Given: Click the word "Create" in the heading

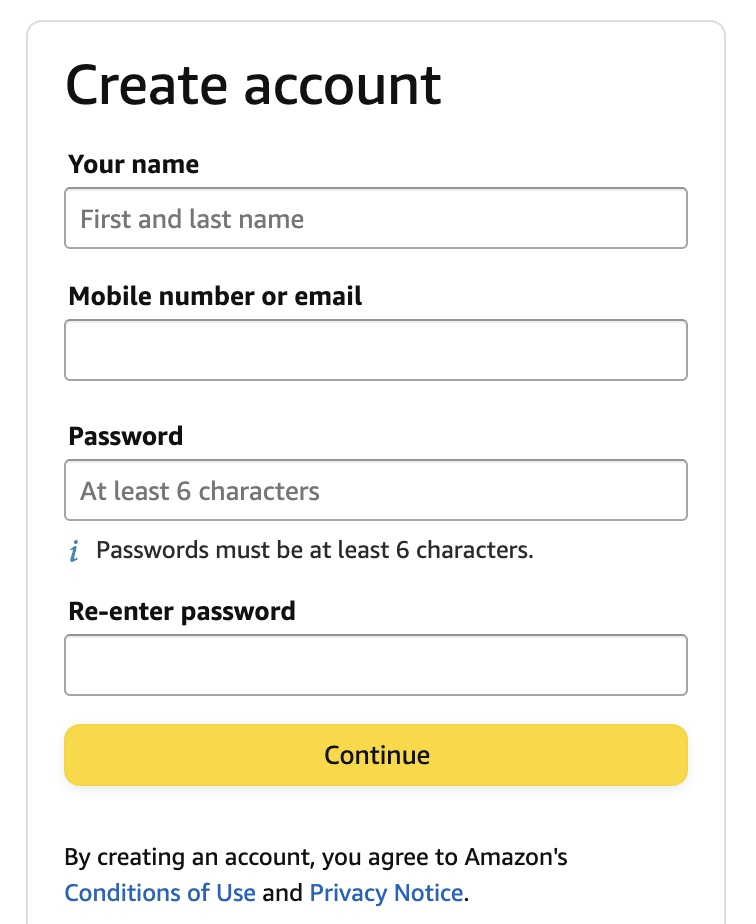Looking at the screenshot, I should [x=147, y=84].
